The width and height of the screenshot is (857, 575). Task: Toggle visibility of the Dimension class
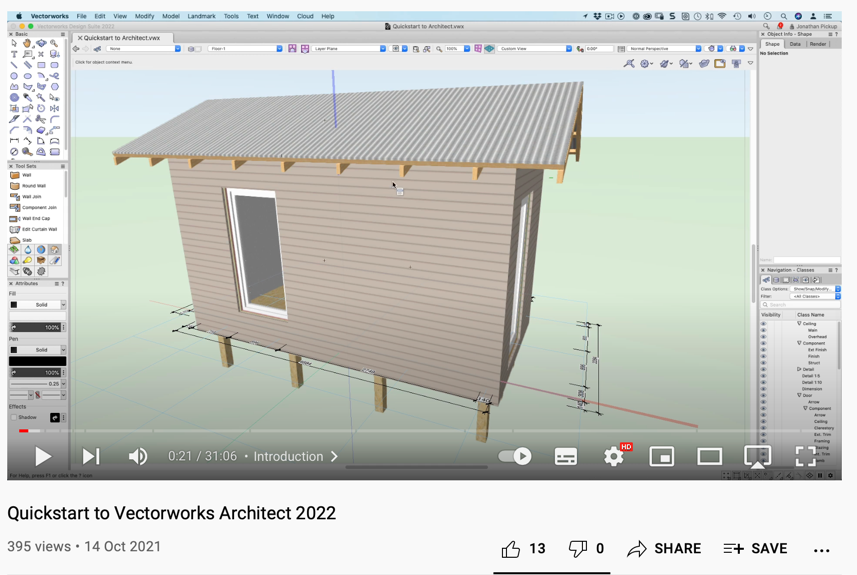[x=764, y=389]
